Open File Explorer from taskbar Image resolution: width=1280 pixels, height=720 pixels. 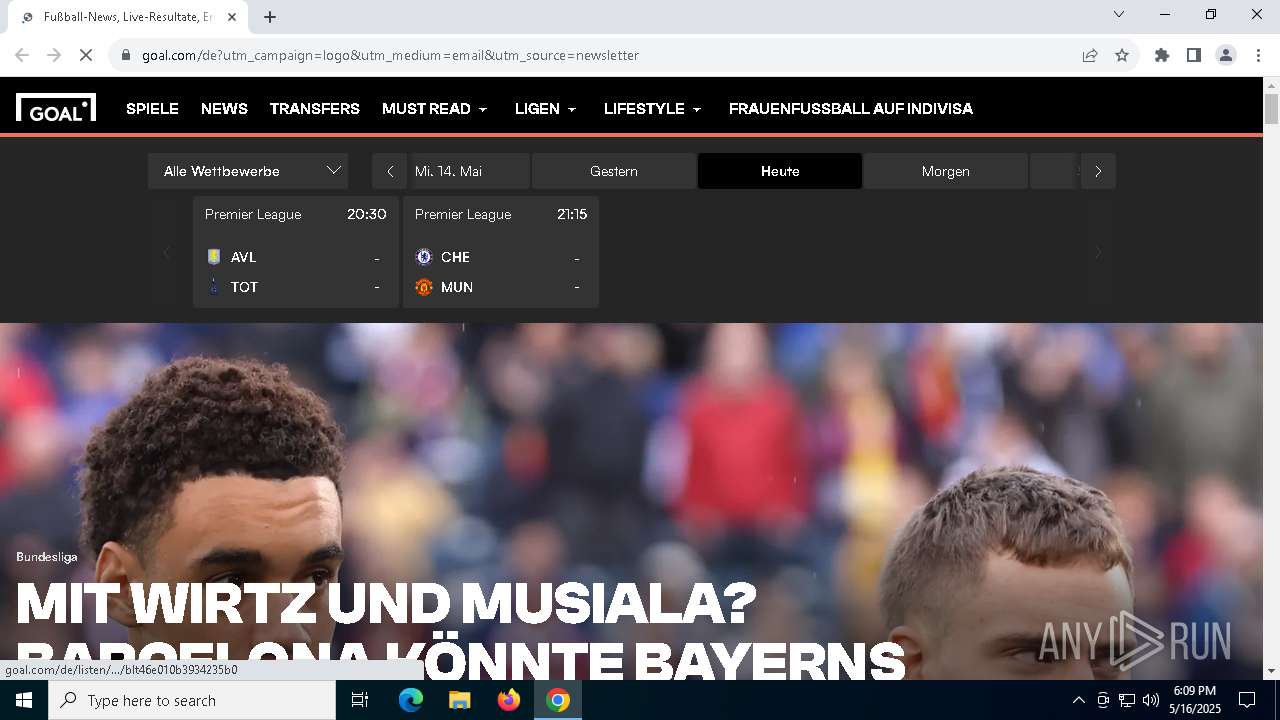(459, 700)
